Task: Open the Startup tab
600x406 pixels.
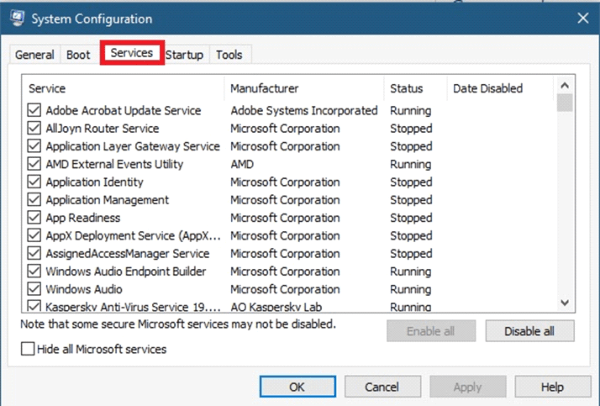Action: pos(184,55)
